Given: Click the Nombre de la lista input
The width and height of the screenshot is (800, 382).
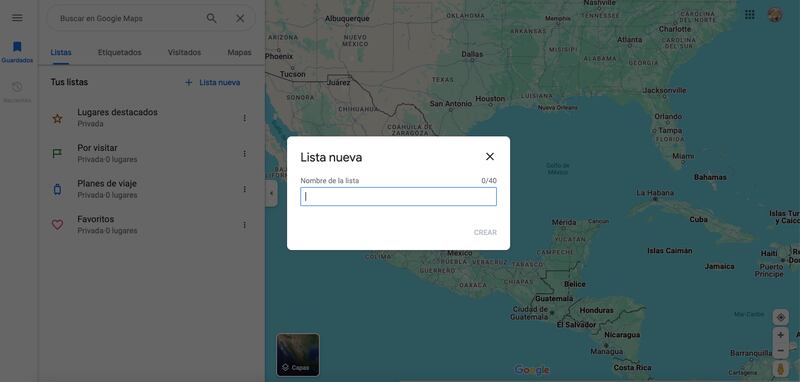Looking at the screenshot, I should [398, 197].
